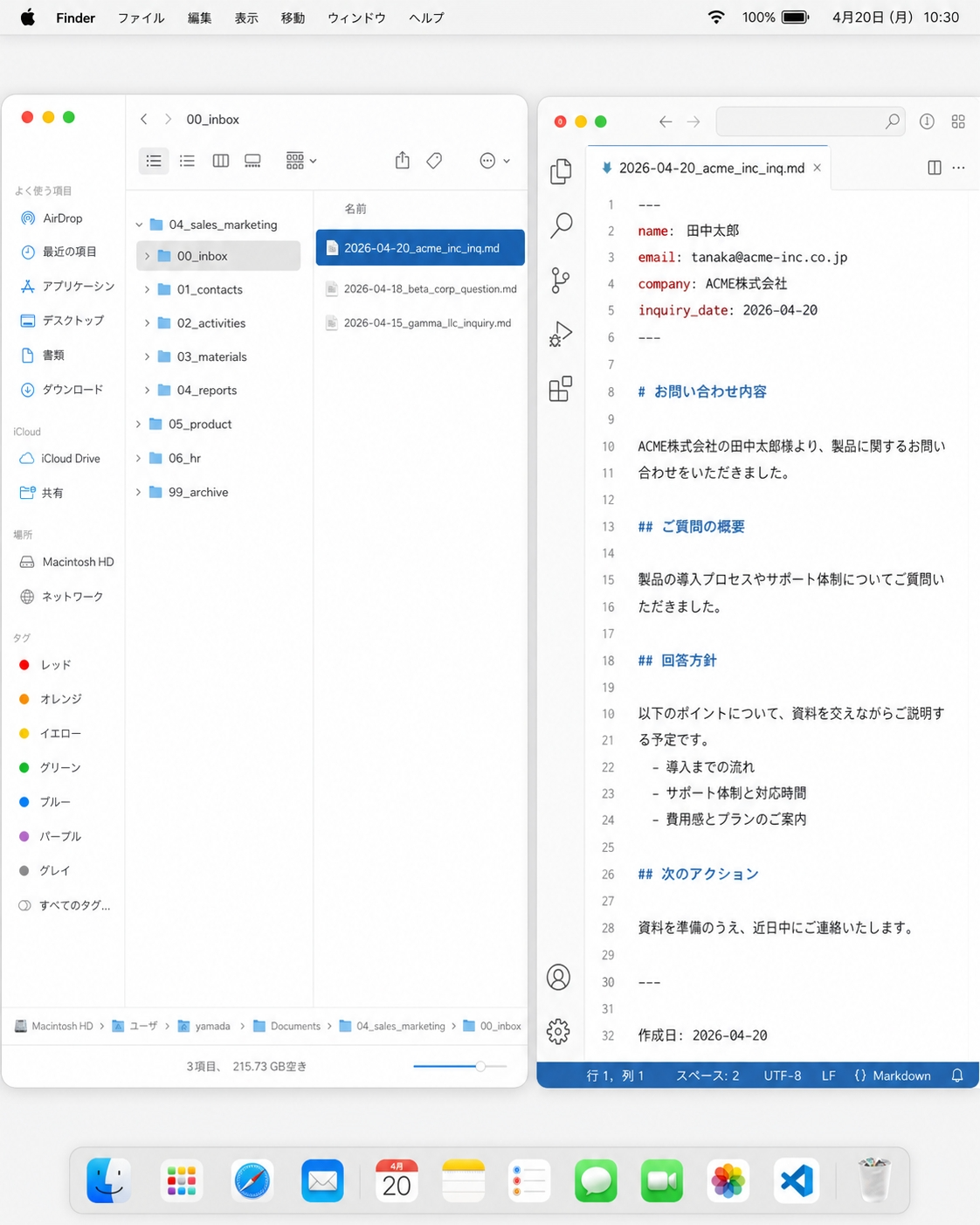Switch Finder to gallery view
980x1225 pixels.
click(x=252, y=161)
